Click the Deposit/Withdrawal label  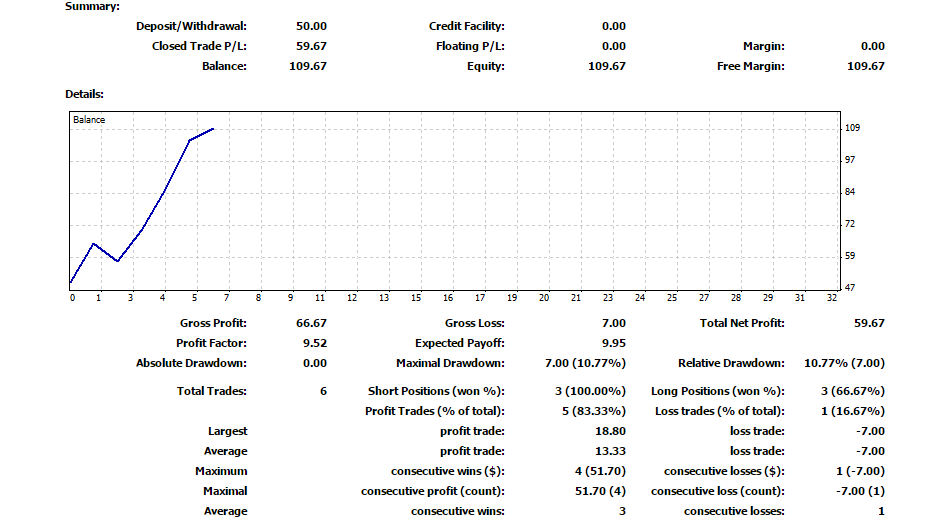191,26
